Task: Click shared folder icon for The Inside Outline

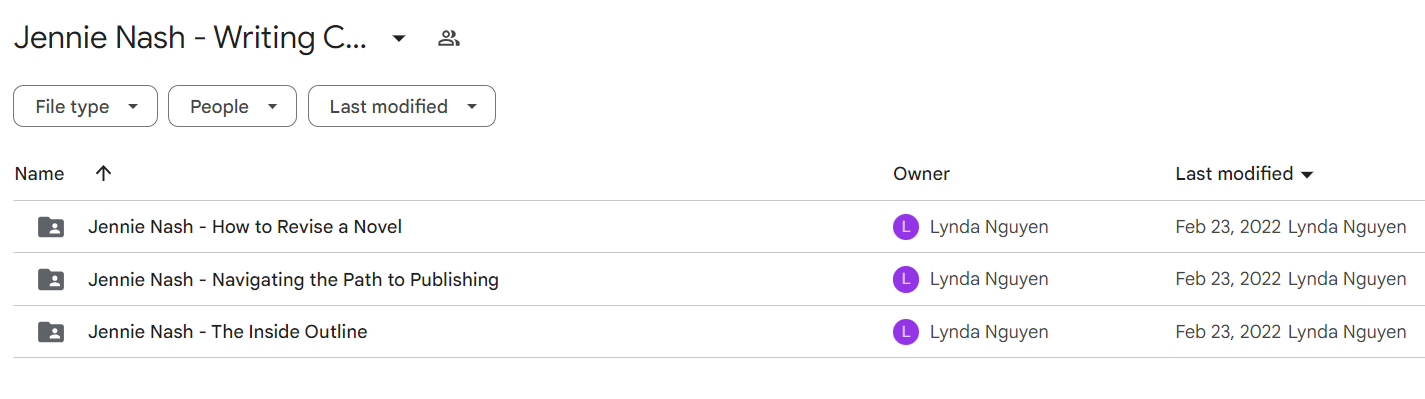Action: (51, 332)
